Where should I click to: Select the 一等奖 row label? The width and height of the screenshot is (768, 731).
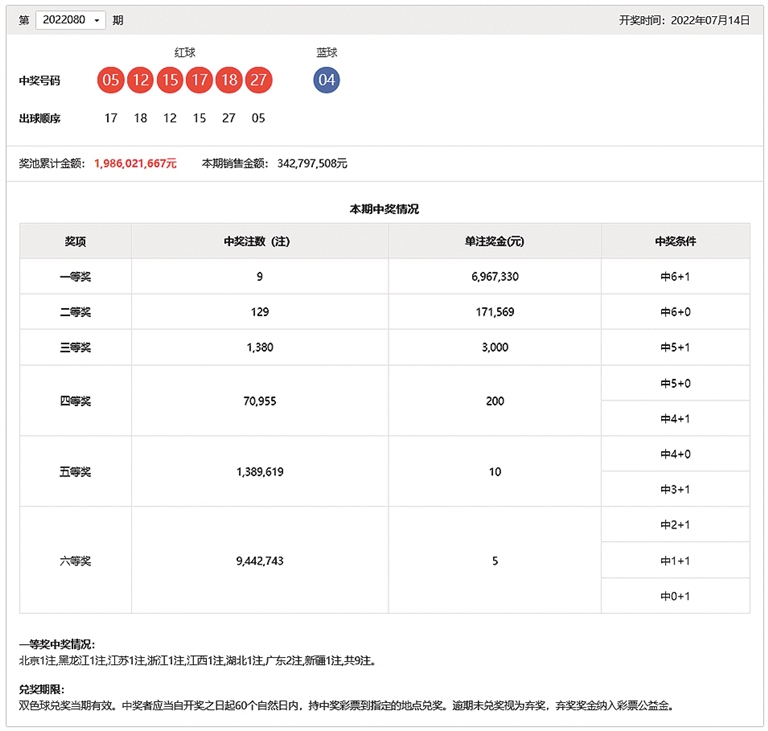75,276
